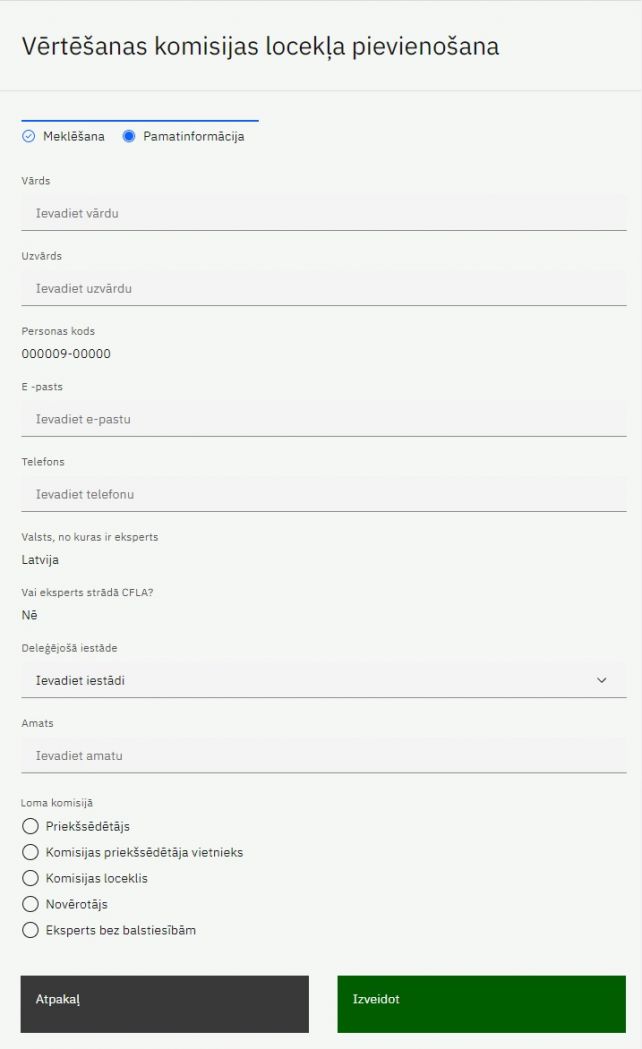The image size is (642, 1049).
Task: Click the Telefons input field
Action: (x=323, y=494)
